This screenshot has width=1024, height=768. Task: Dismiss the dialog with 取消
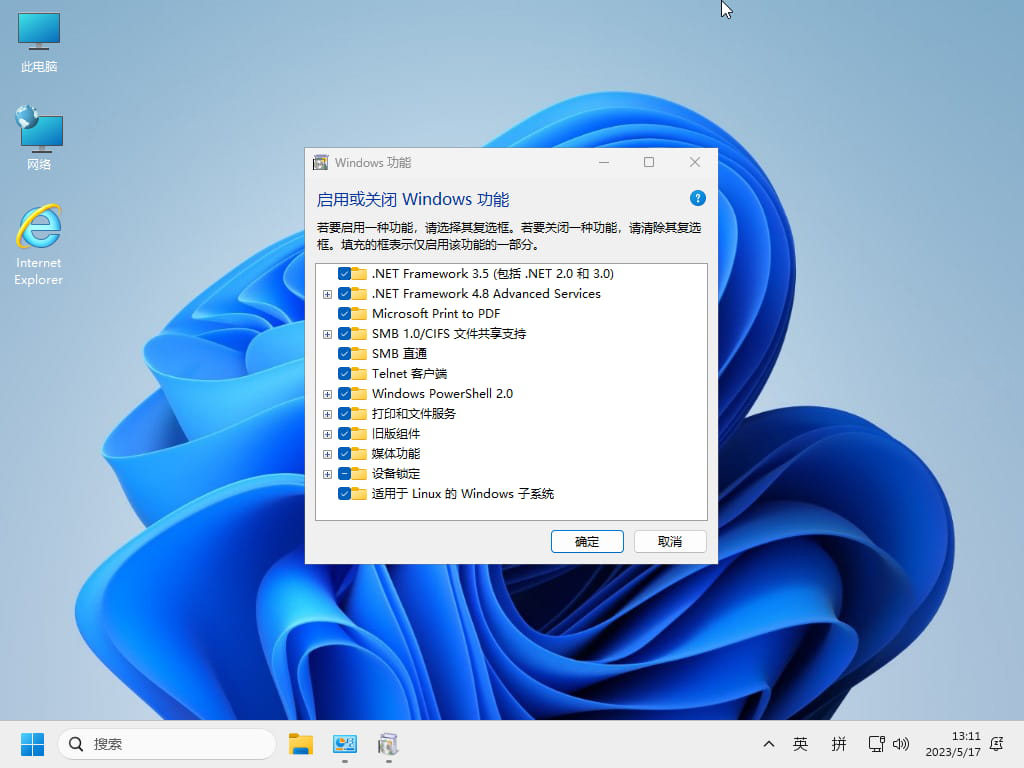670,541
